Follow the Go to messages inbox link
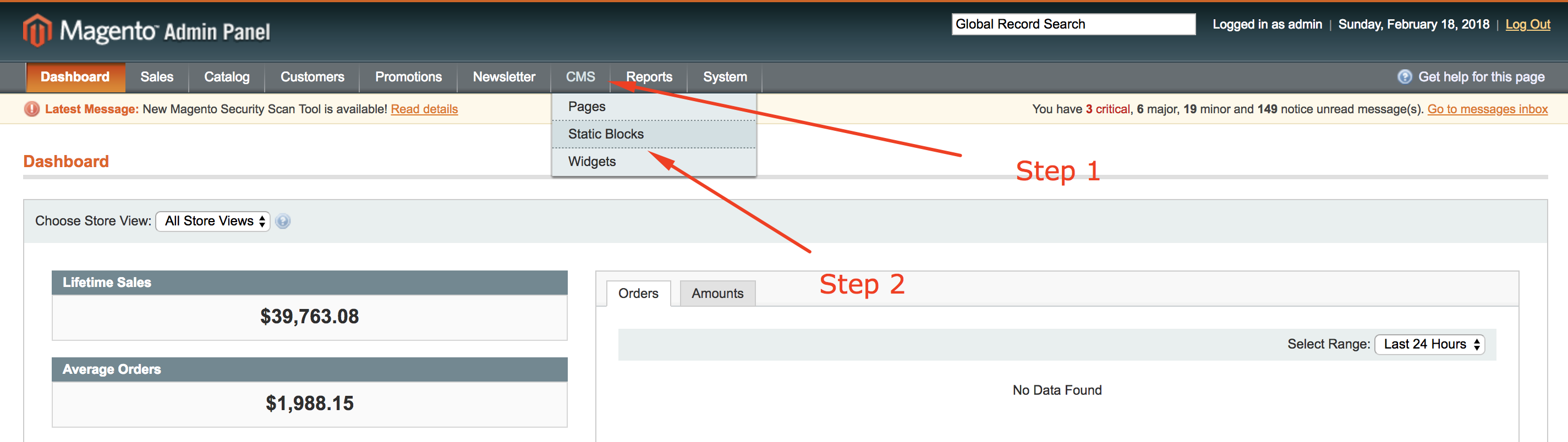1568x442 pixels. [1488, 109]
